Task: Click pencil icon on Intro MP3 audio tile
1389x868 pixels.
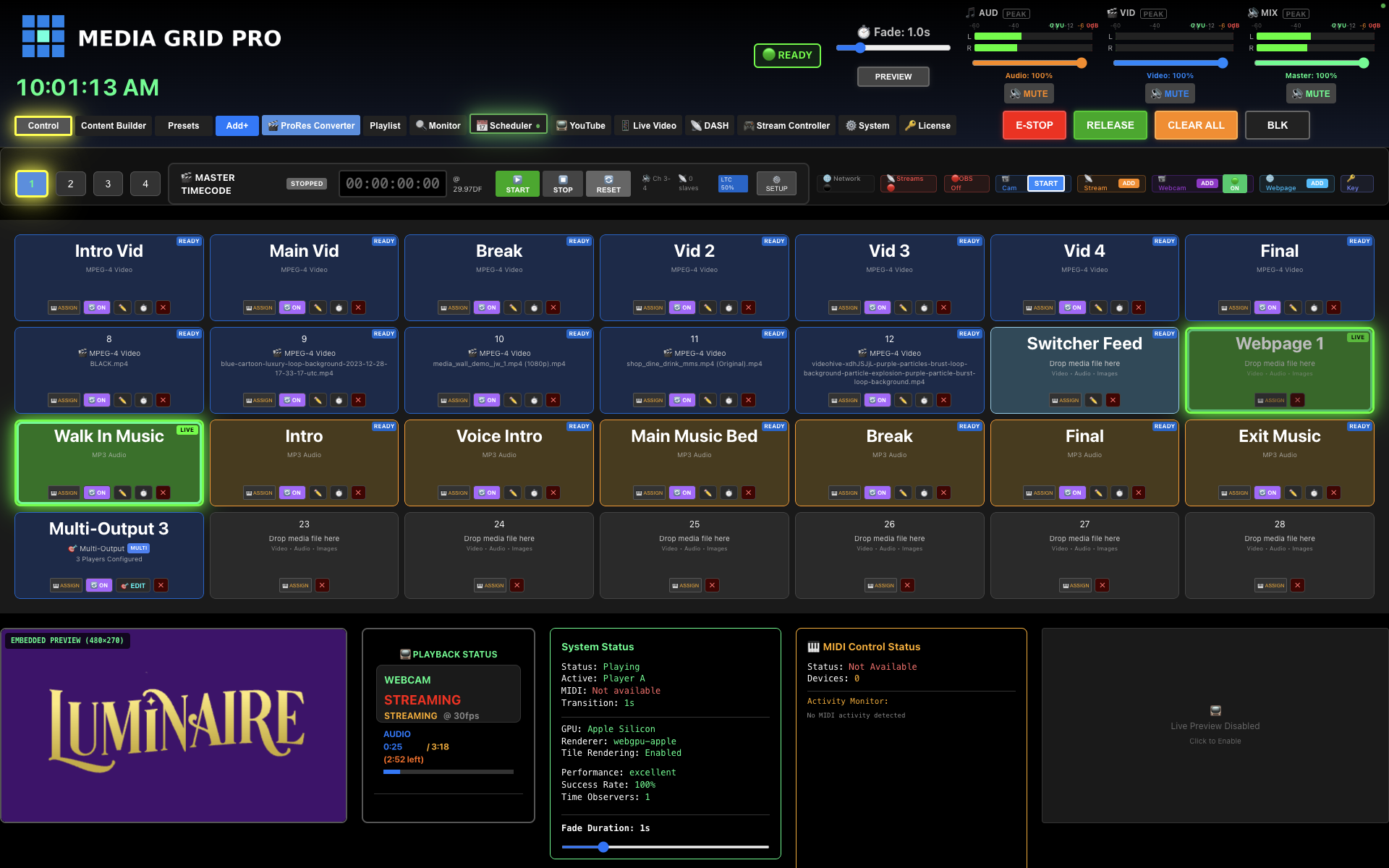Action: tap(318, 493)
